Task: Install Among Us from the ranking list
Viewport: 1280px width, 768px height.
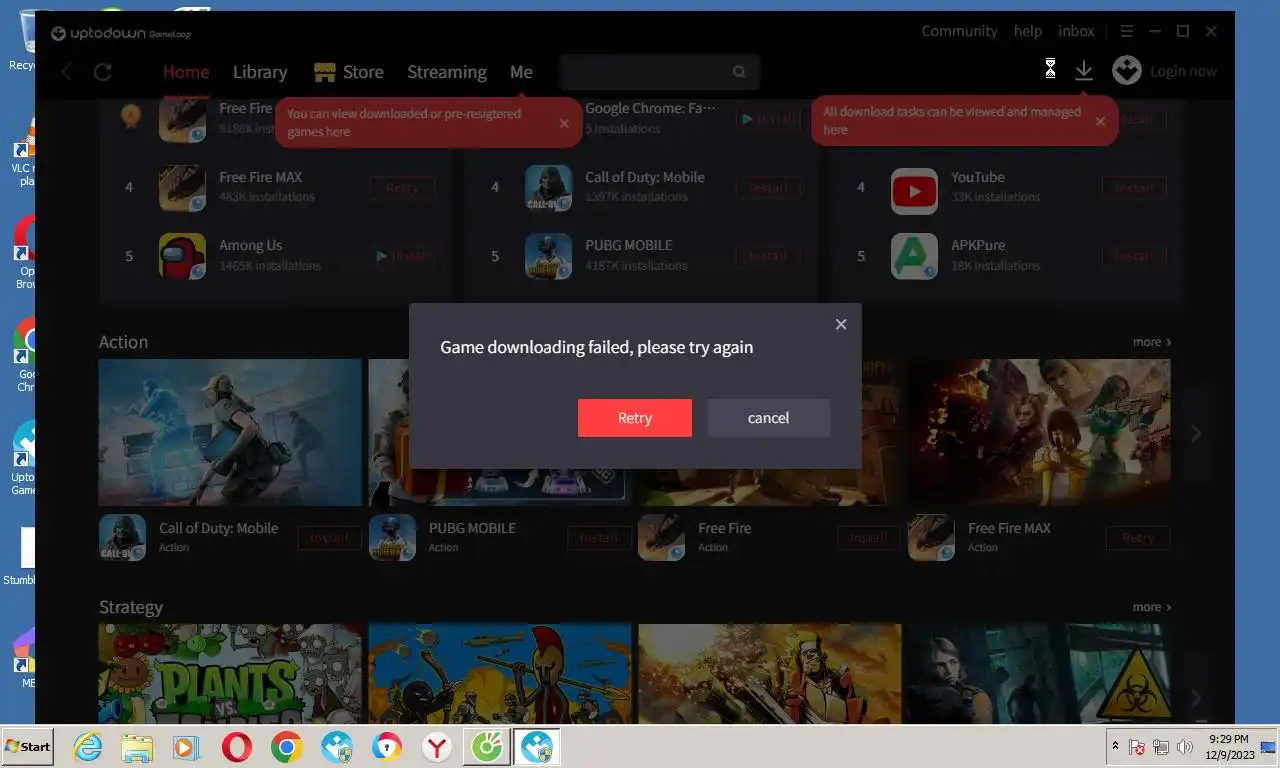Action: click(x=402, y=256)
